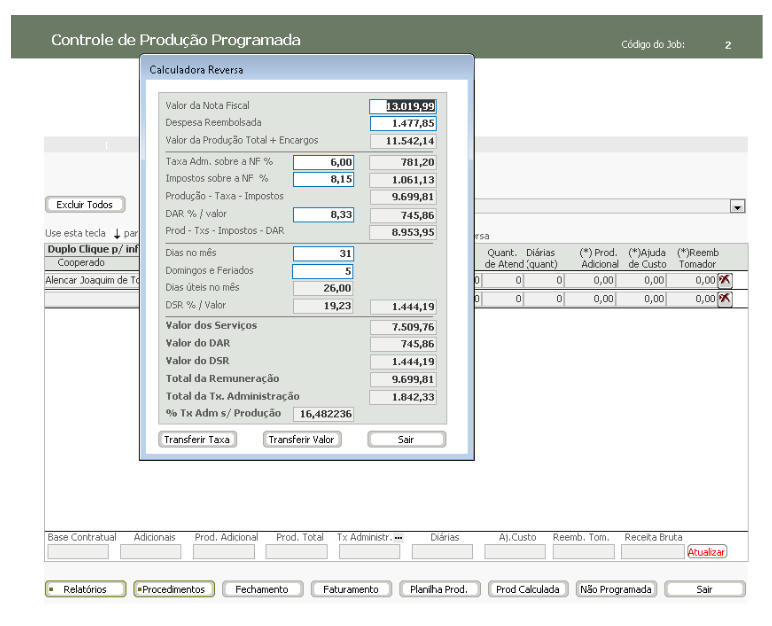Click the Fechamento button

tap(261, 589)
